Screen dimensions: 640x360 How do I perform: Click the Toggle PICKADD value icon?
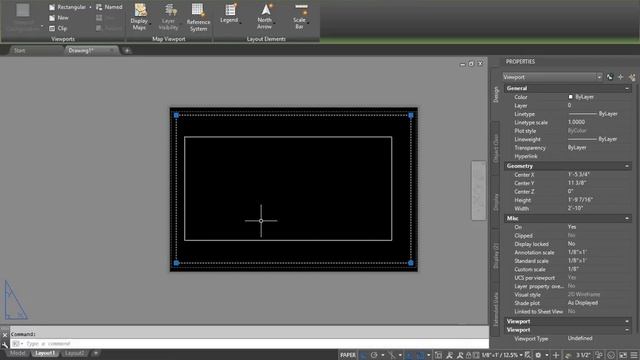pyautogui.click(x=610, y=77)
